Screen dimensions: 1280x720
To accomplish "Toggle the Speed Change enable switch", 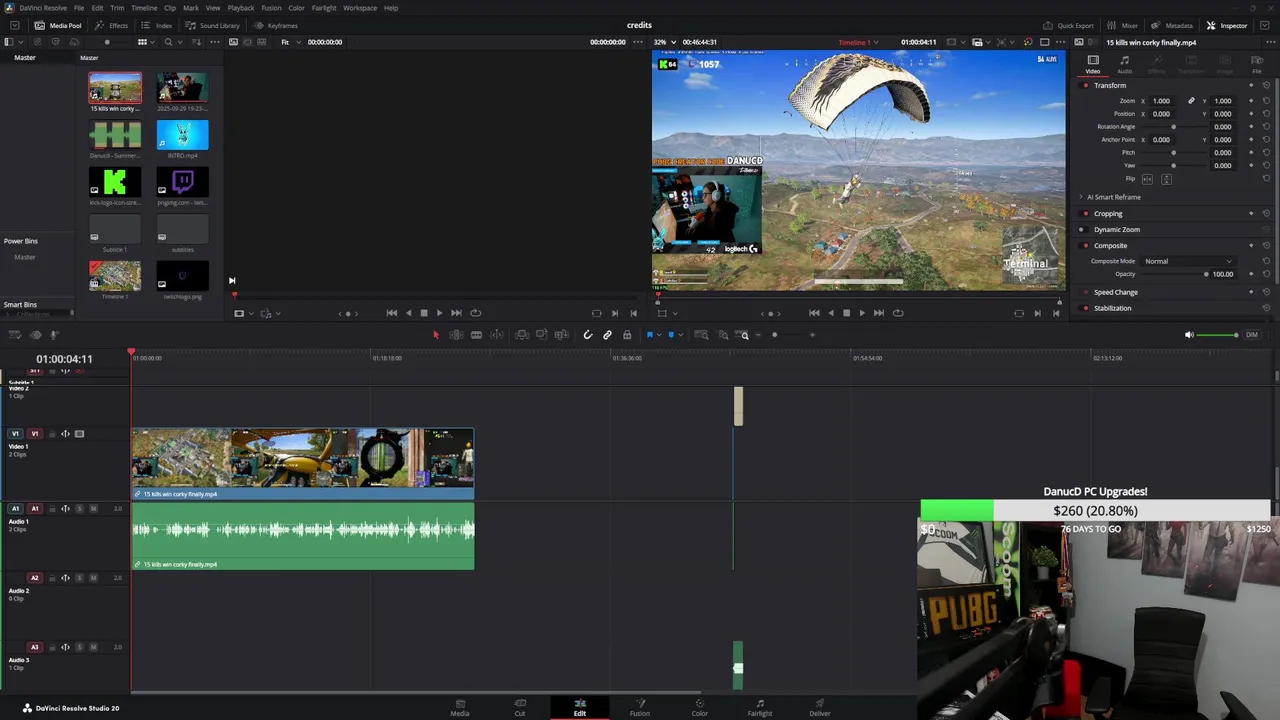I will click(x=1086, y=292).
